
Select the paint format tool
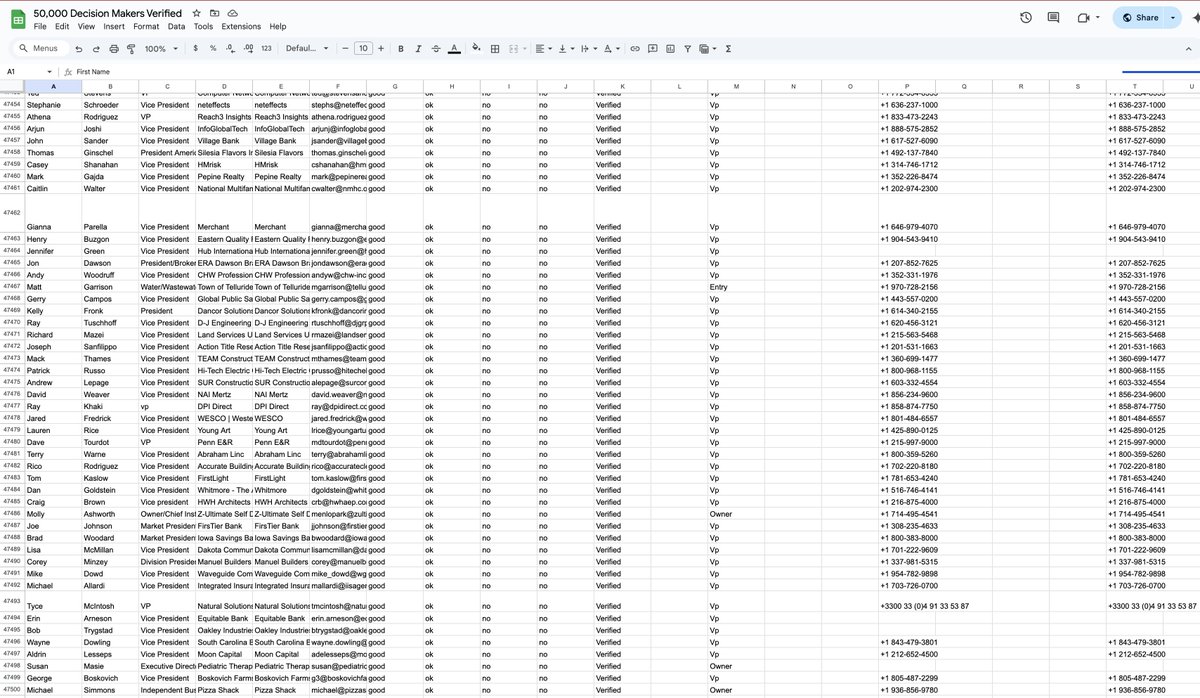131,48
